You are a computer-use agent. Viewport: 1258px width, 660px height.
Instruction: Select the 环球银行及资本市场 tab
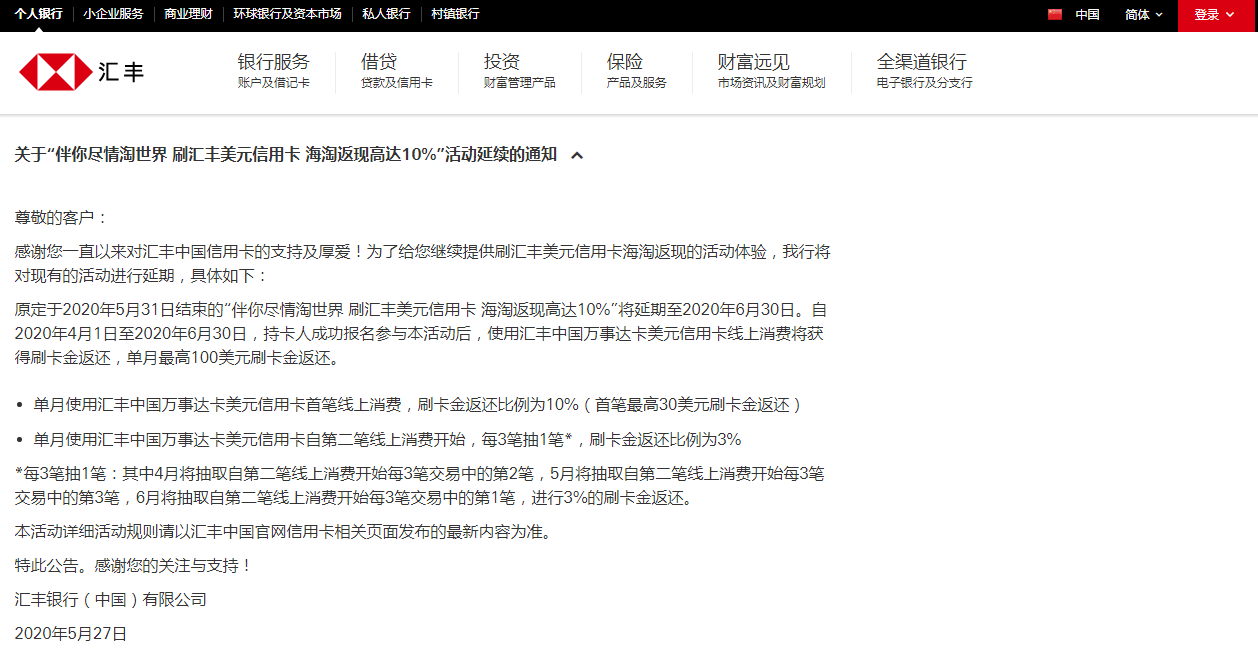288,14
